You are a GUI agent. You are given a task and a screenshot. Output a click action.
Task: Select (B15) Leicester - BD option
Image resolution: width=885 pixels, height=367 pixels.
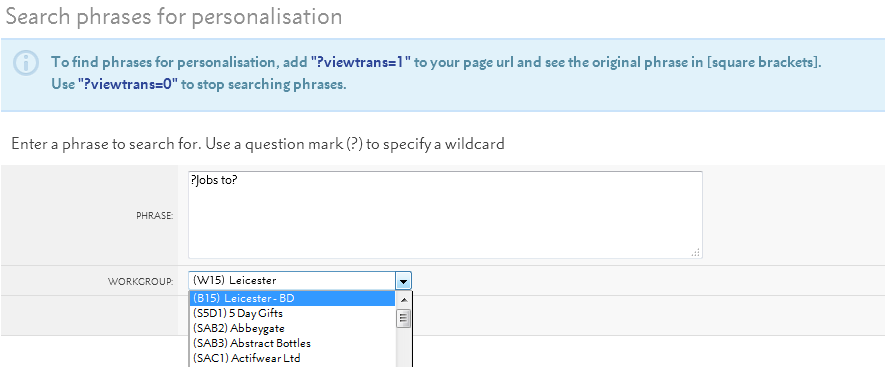click(x=292, y=298)
